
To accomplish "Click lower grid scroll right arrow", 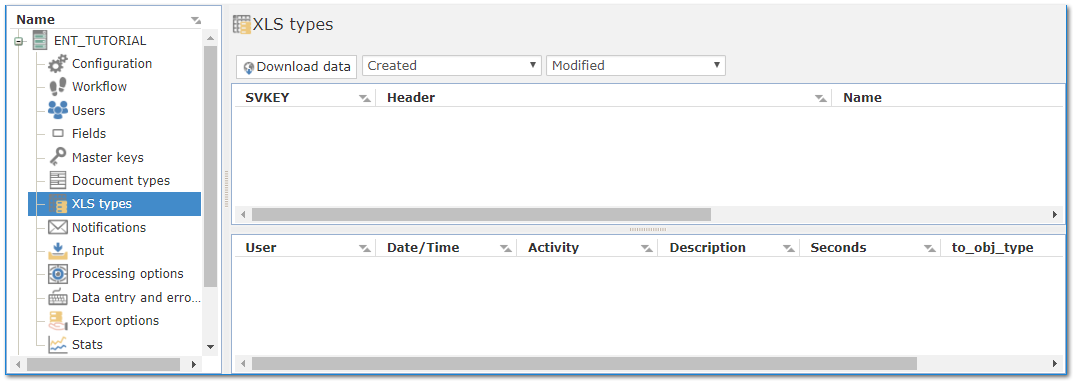I will point(1055,363).
